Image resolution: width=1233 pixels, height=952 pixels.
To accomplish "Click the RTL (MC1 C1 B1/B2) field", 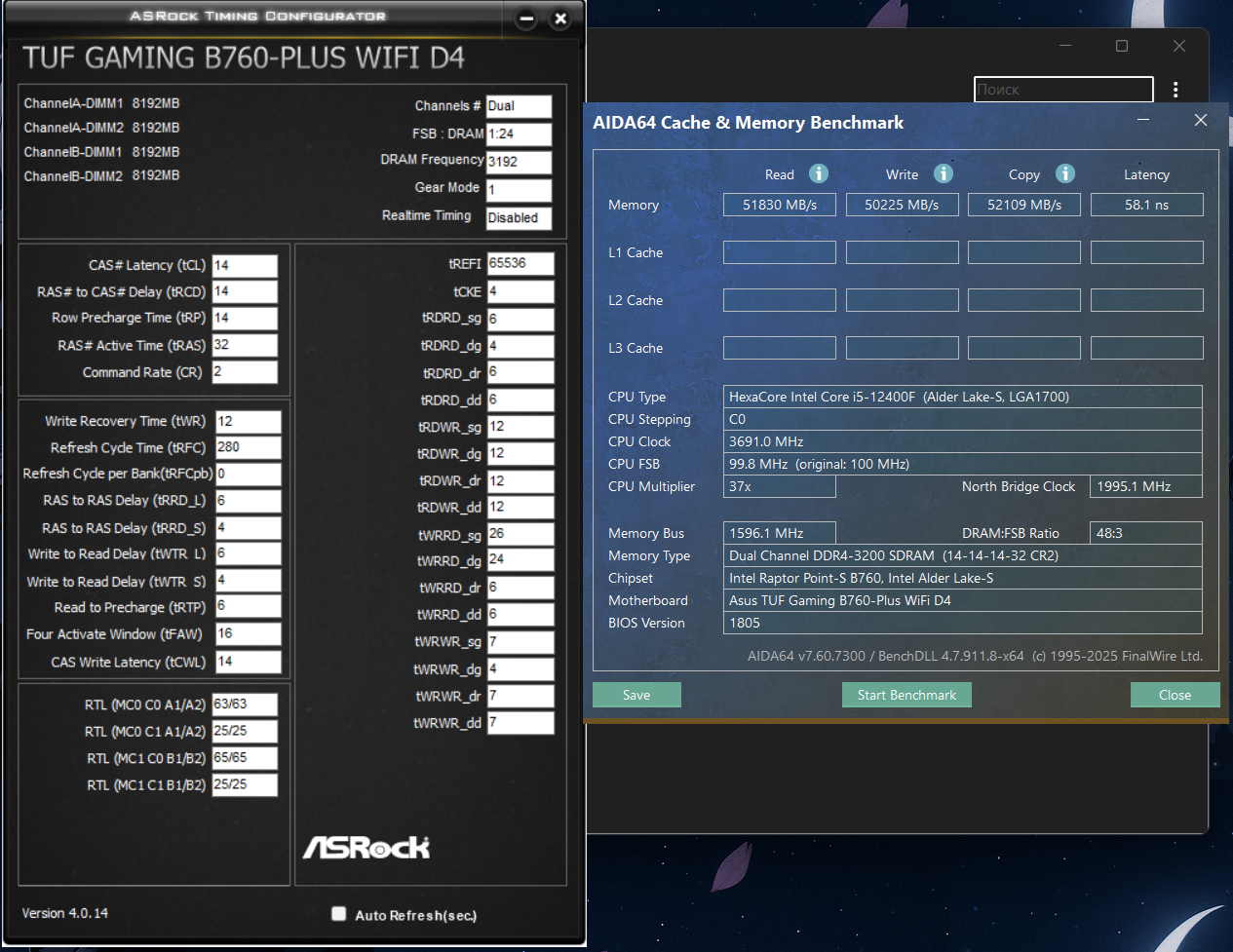I will (x=245, y=784).
